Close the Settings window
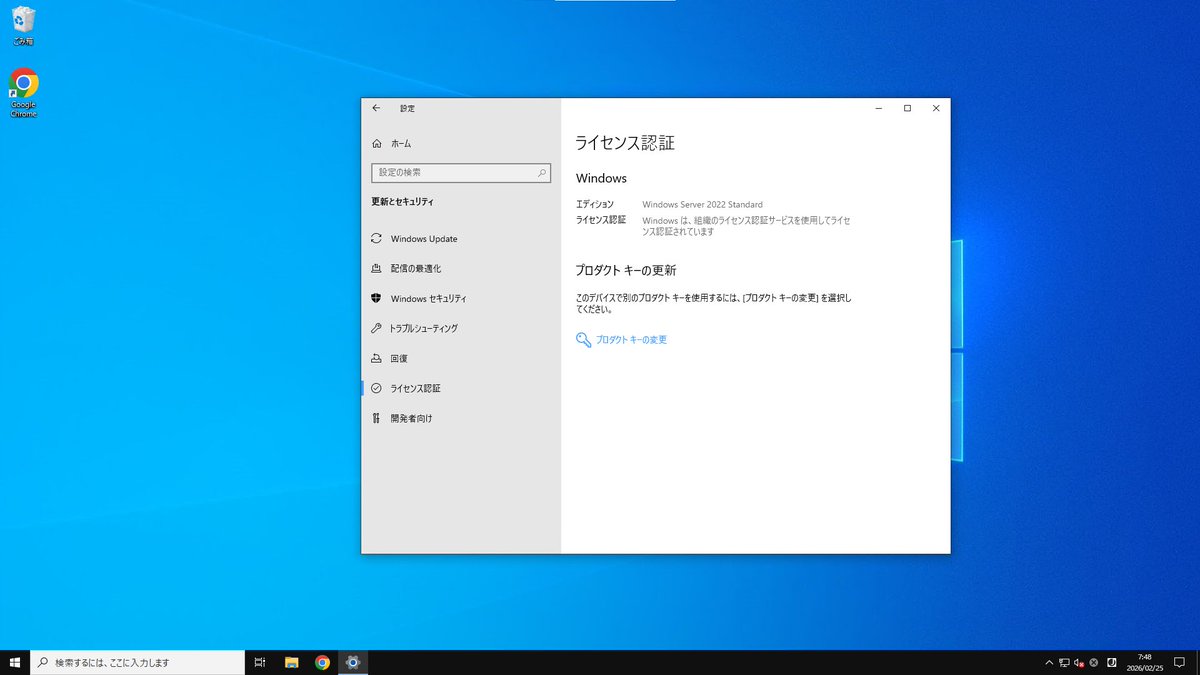This screenshot has width=1200, height=675. point(936,108)
